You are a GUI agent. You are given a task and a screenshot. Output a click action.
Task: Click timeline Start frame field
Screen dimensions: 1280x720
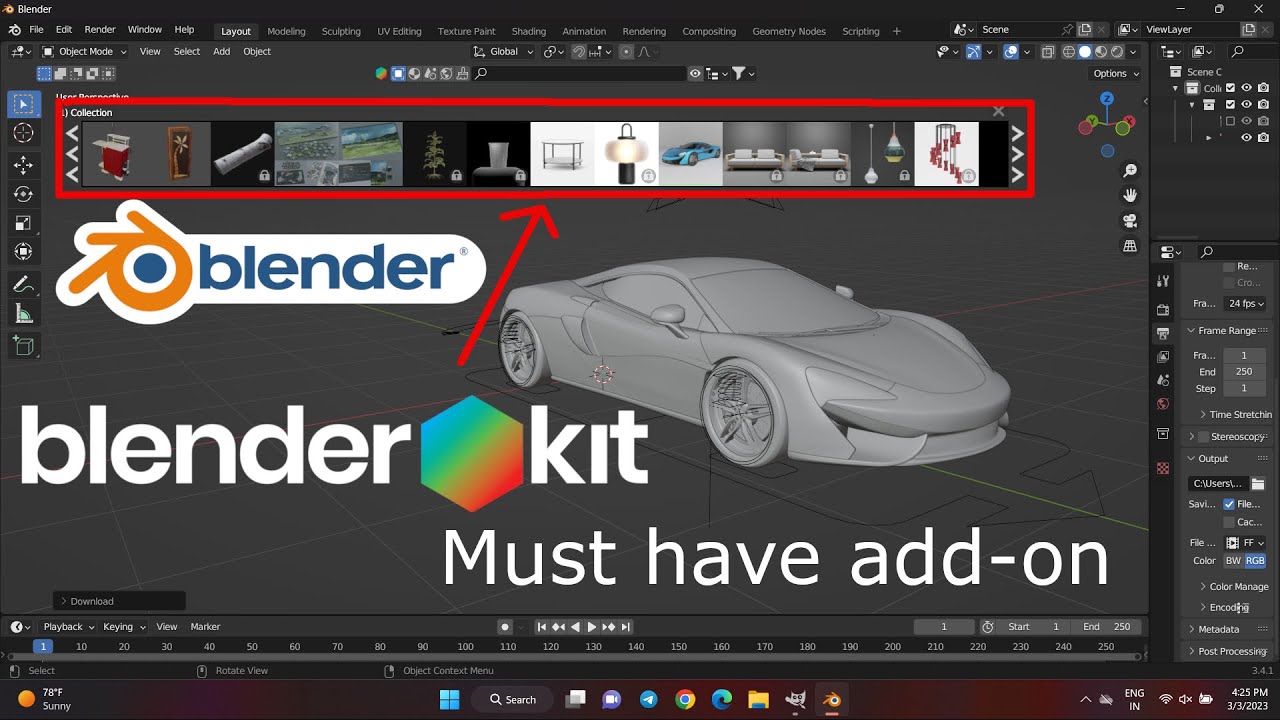tap(1034, 627)
